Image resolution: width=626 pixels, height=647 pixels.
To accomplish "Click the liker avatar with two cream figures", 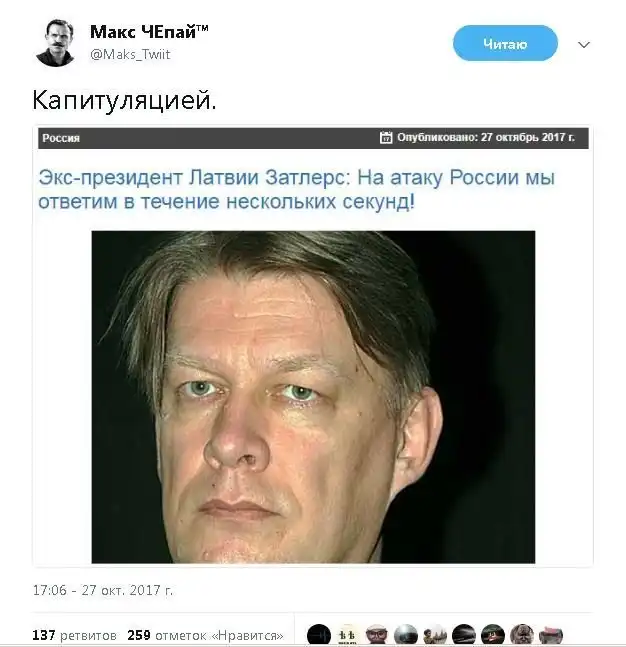I will 348,635.
